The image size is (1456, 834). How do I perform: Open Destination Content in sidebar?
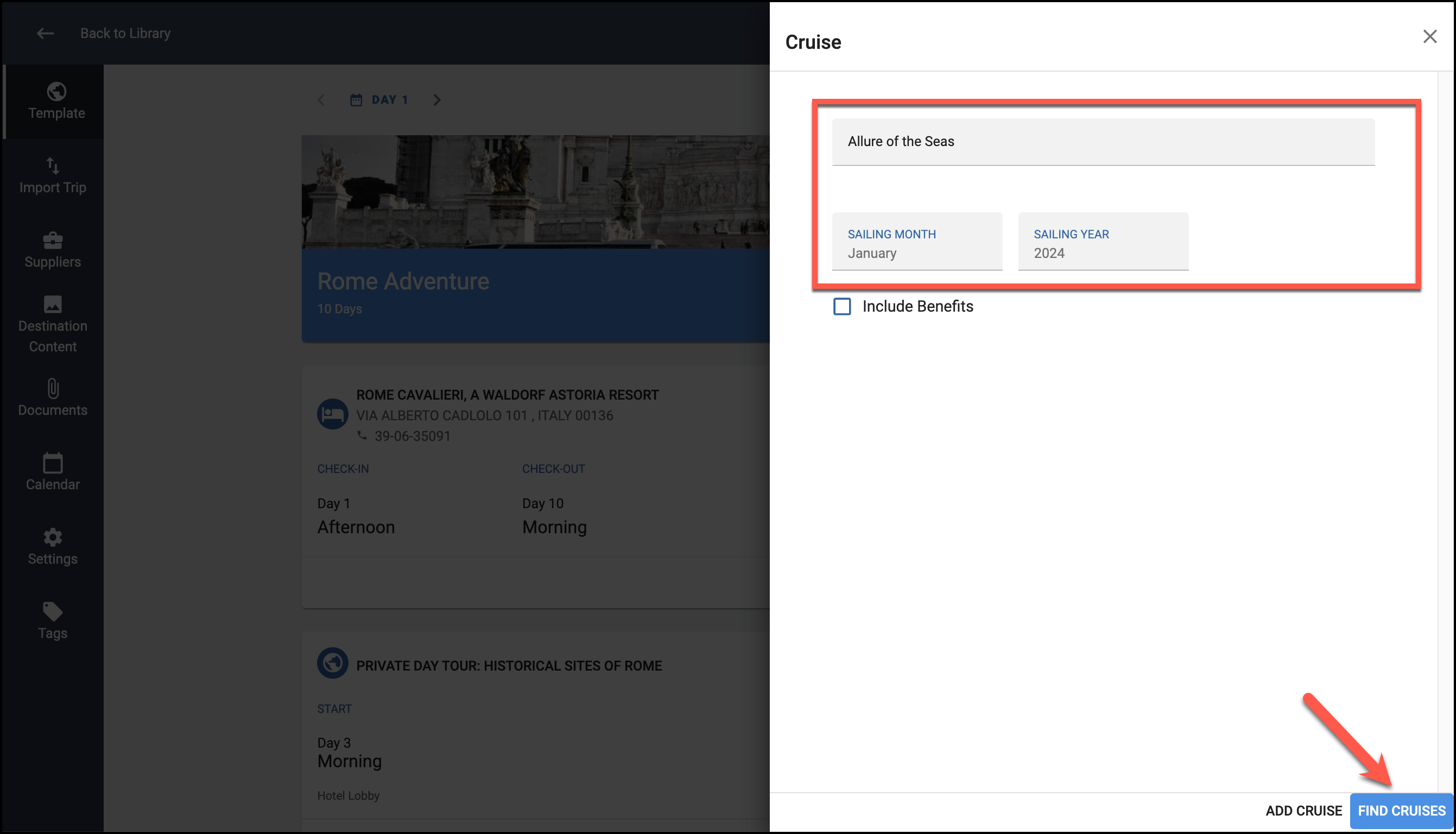[53, 325]
